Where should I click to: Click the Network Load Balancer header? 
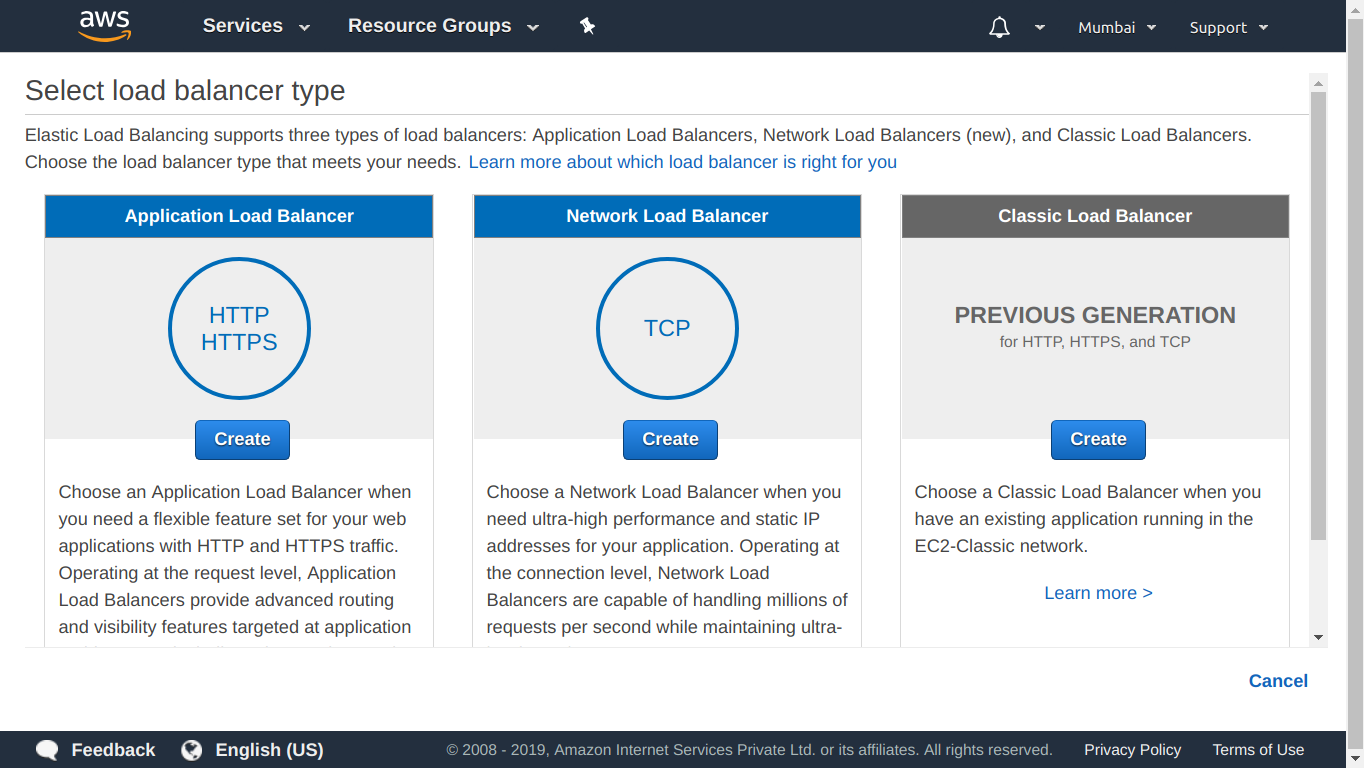[667, 216]
